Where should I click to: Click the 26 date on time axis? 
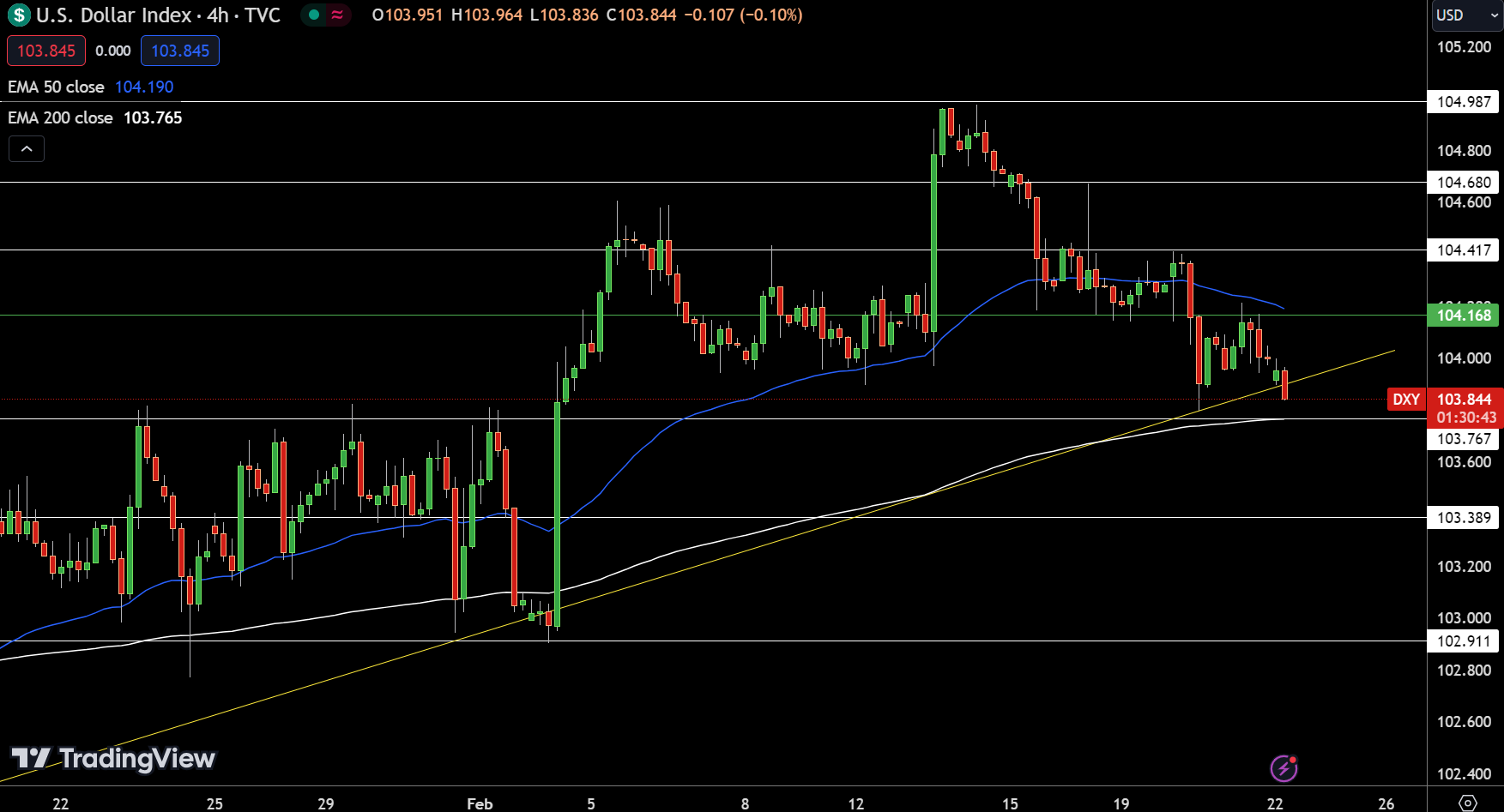point(1386,803)
